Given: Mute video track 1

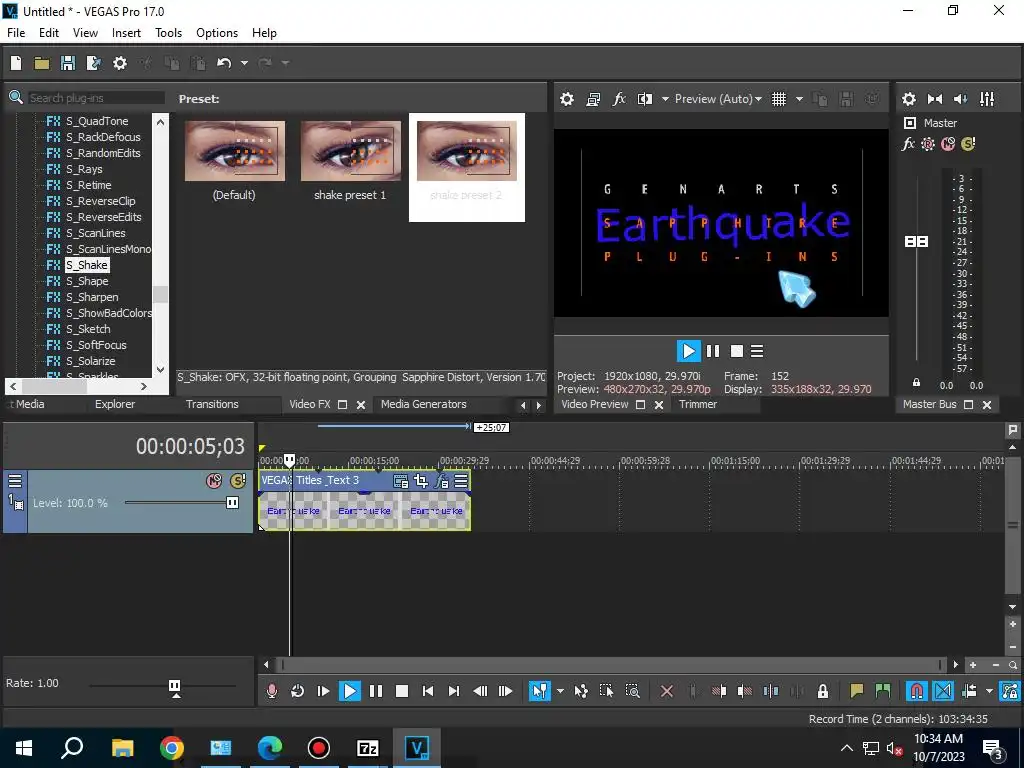Looking at the screenshot, I should click(214, 481).
